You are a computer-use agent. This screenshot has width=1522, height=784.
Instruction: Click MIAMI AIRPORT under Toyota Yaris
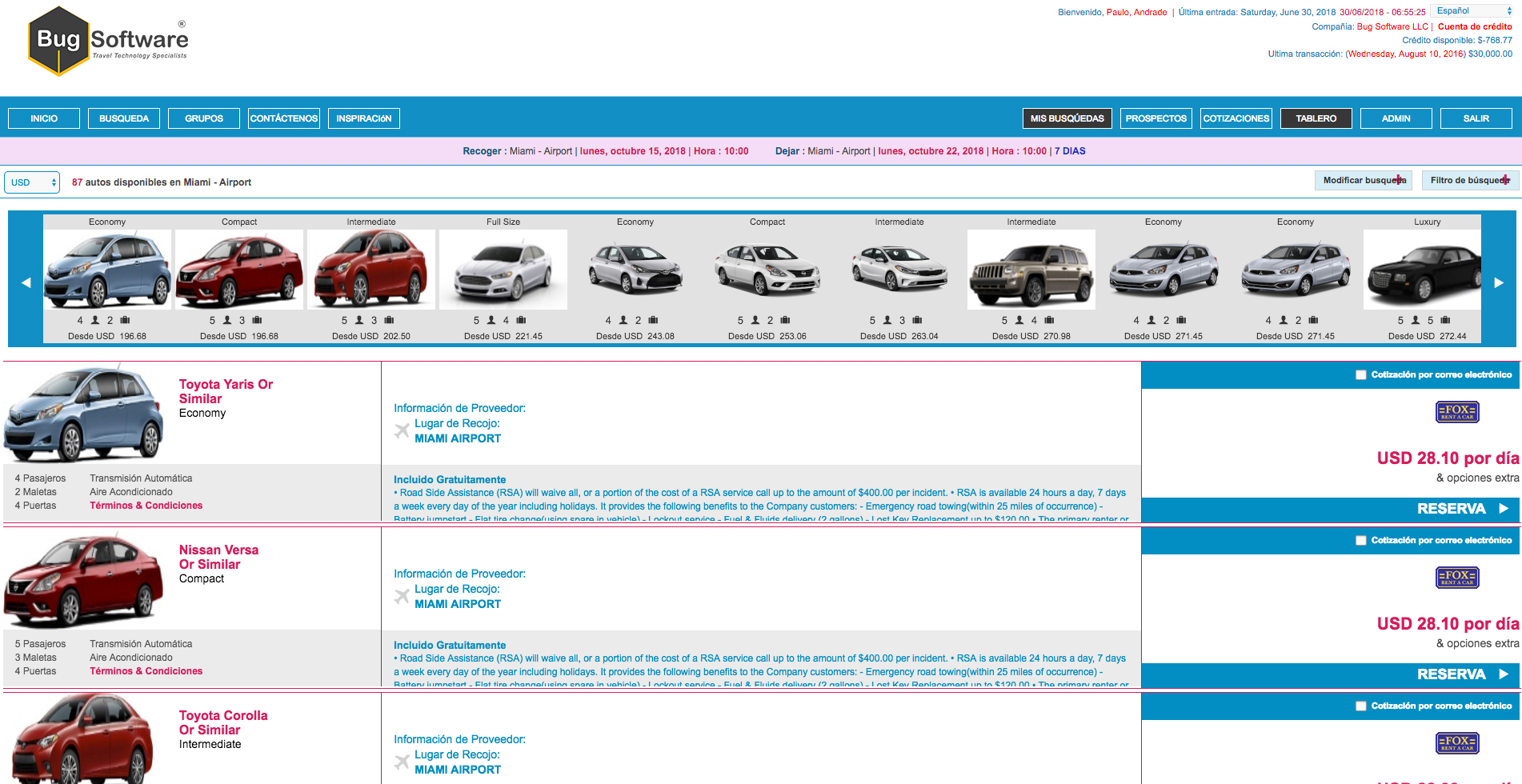pyautogui.click(x=458, y=438)
